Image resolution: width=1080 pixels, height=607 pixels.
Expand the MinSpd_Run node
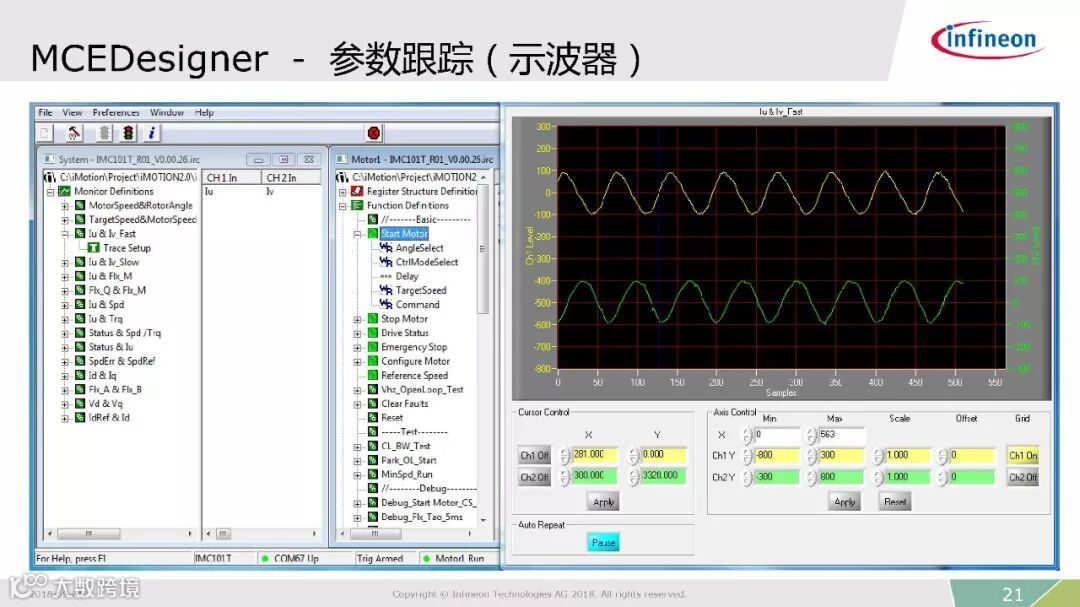pyautogui.click(x=357, y=475)
